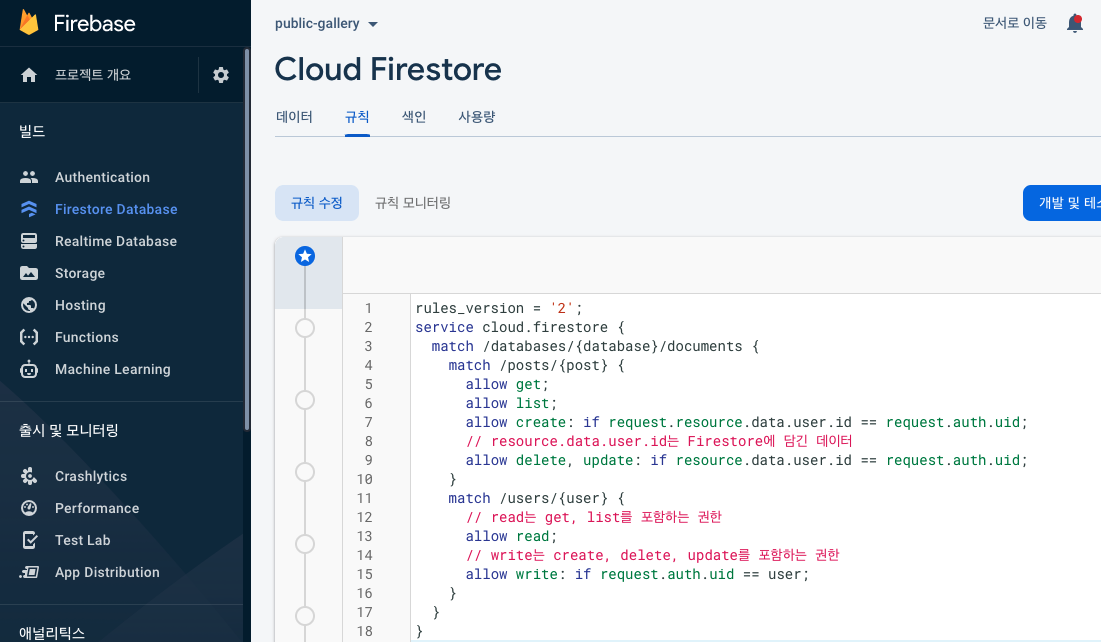The height and width of the screenshot is (642, 1101).
Task: Click the 'allow write' rule line
Action: 637,574
